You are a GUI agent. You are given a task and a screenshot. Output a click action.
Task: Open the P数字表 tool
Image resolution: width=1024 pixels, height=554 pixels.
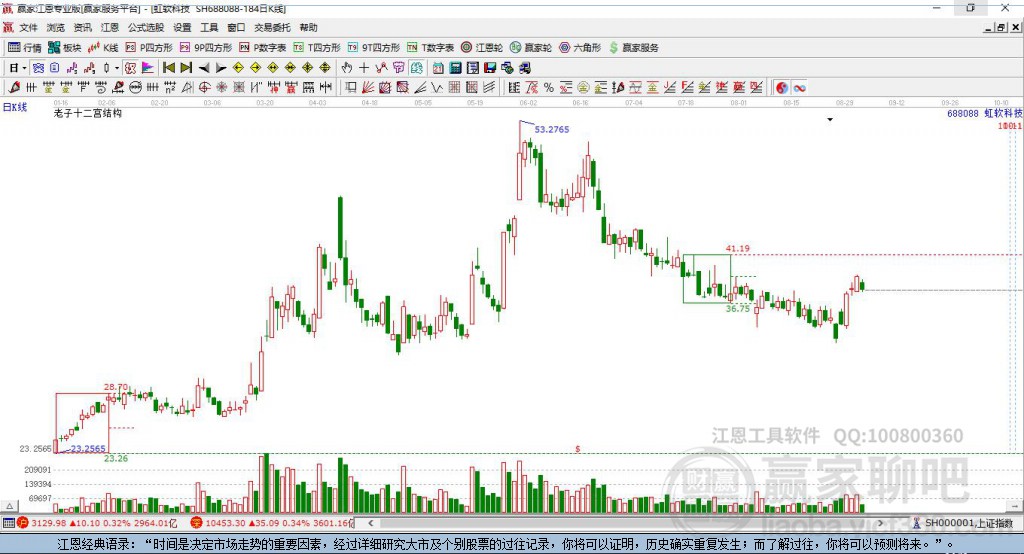pos(263,48)
